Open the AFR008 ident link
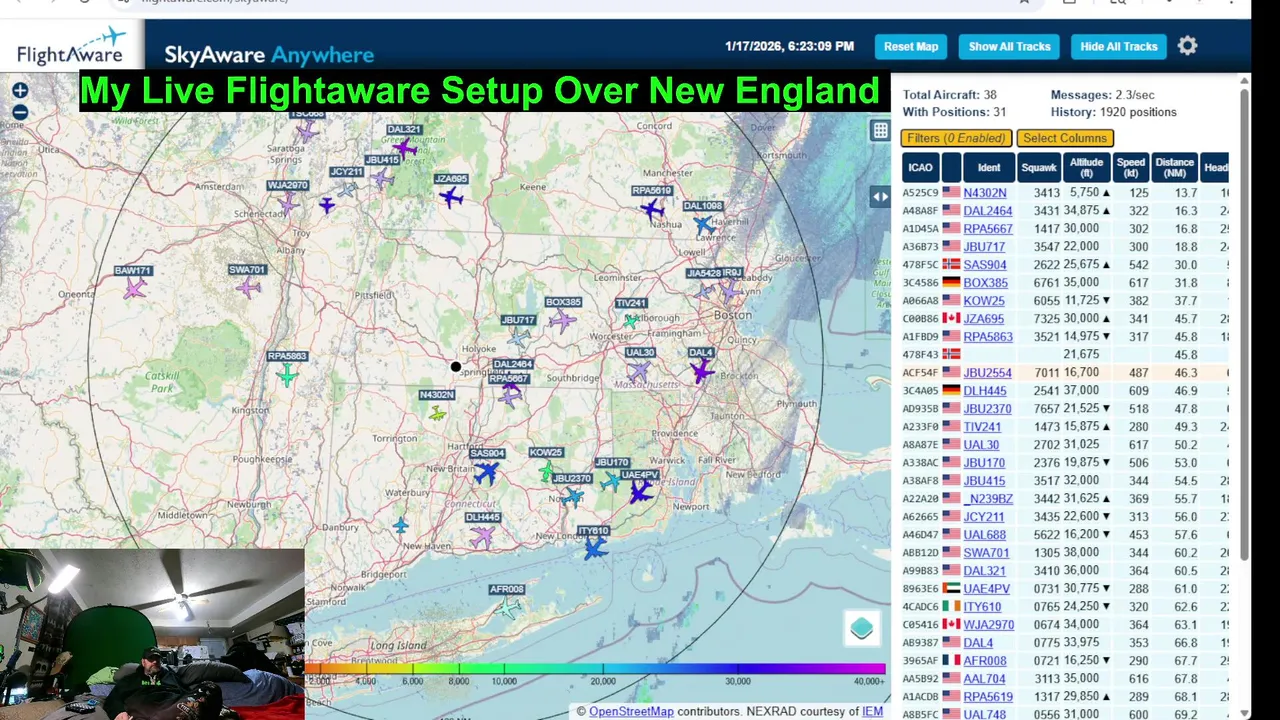Image resolution: width=1280 pixels, height=720 pixels. click(x=985, y=661)
